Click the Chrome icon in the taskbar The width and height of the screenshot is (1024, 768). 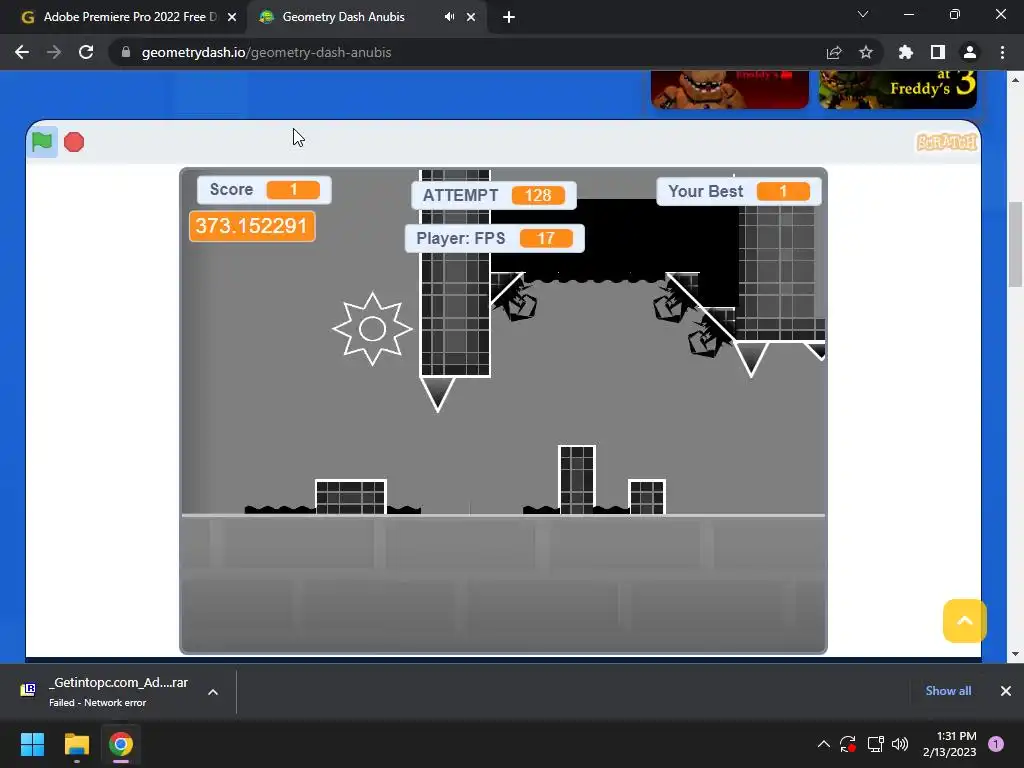pos(121,744)
